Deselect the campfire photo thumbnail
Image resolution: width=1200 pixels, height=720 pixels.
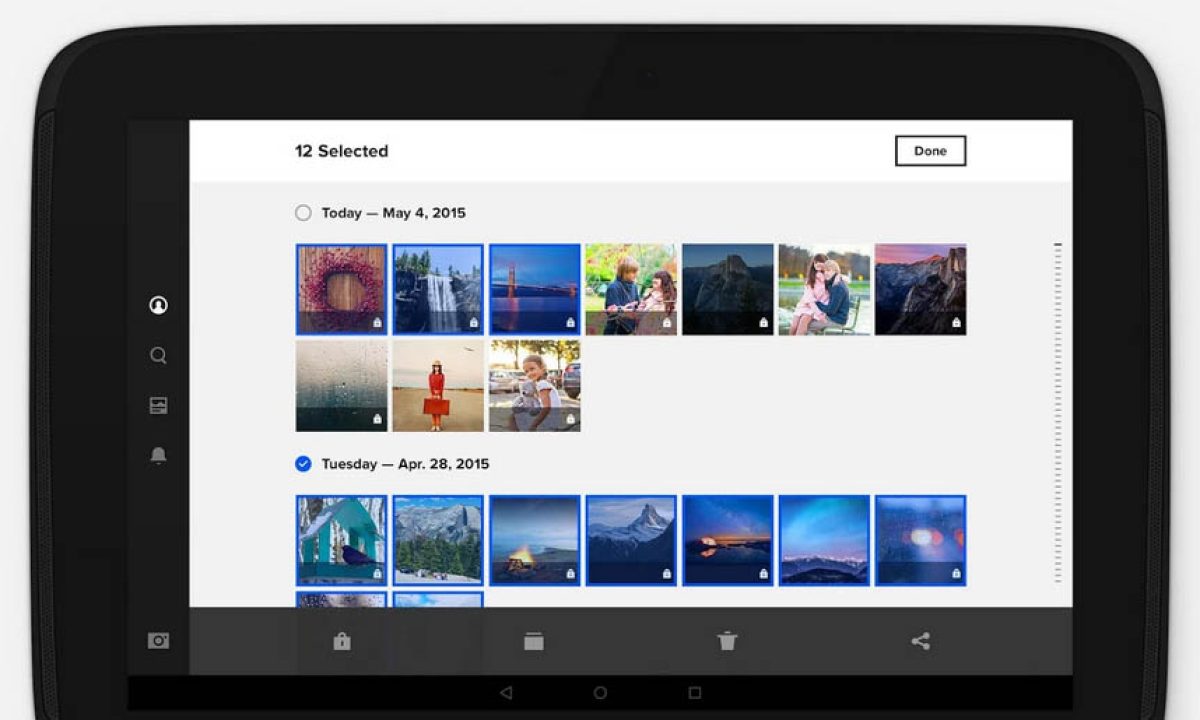tap(535, 540)
